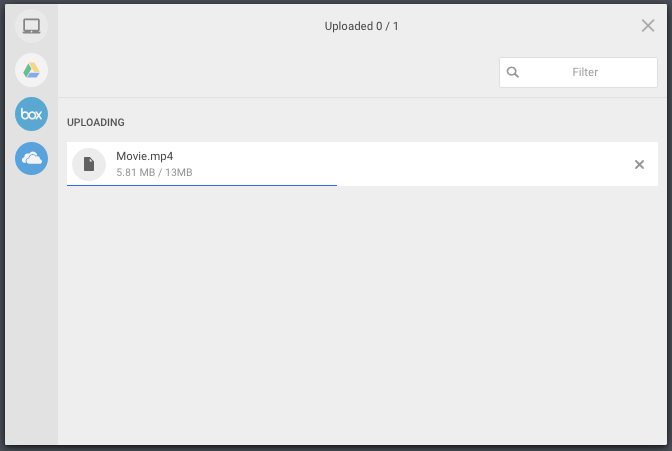Click empty area below the upload list
This screenshot has width=672, height=451.
tap(362, 315)
